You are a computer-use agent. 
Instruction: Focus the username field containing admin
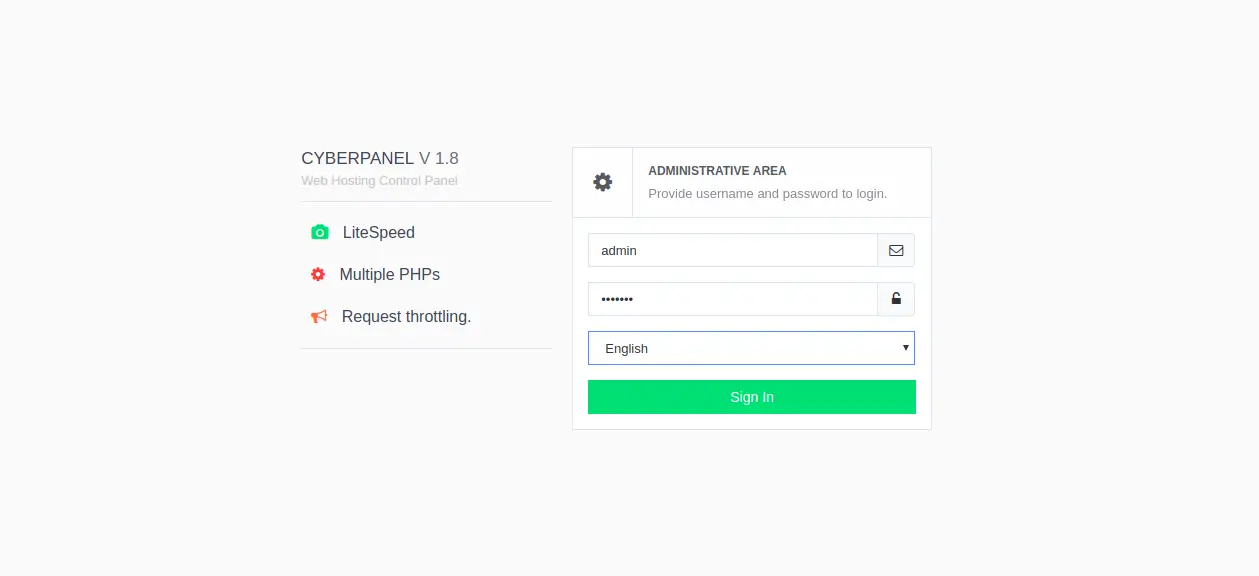click(x=733, y=250)
